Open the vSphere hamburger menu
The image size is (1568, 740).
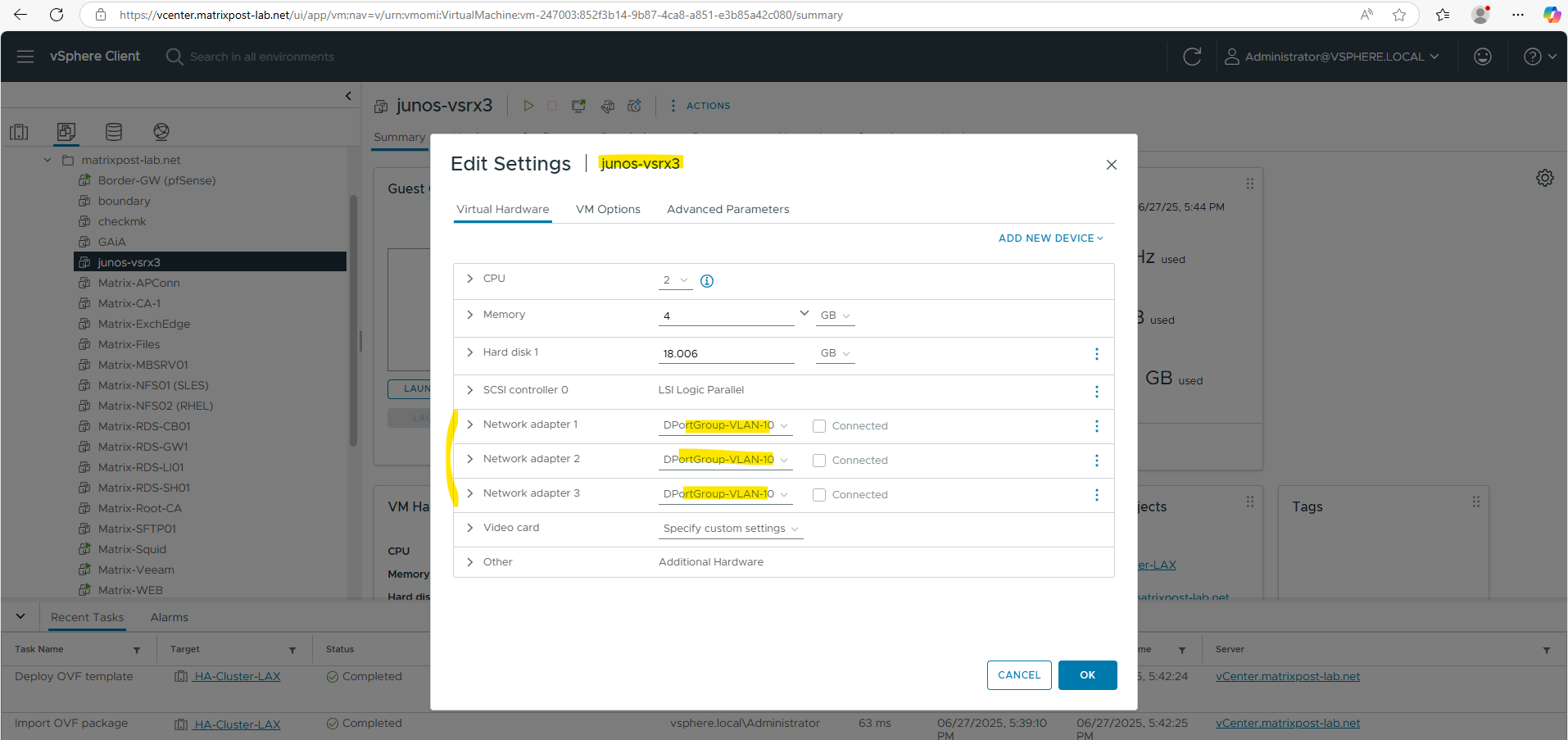click(x=25, y=57)
